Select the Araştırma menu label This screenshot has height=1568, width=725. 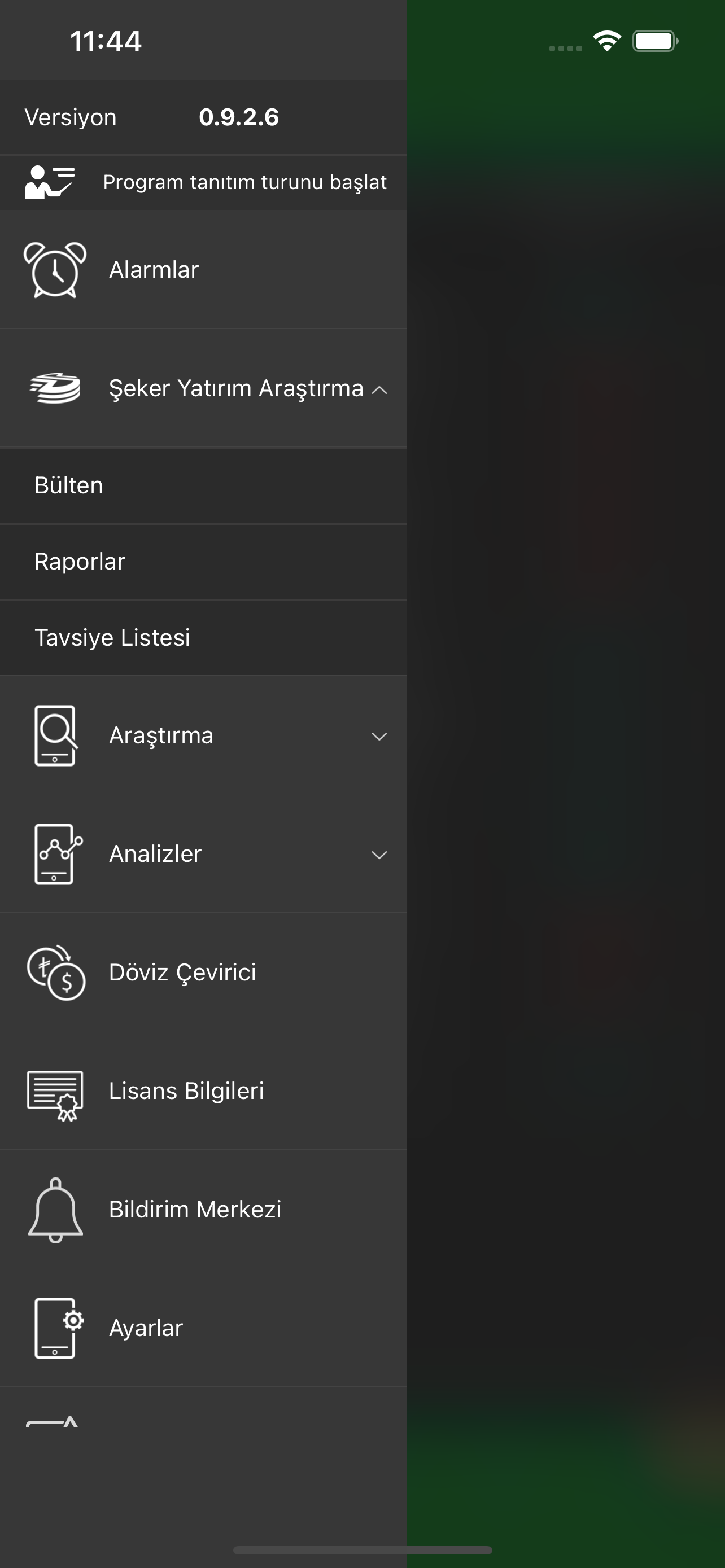click(161, 735)
